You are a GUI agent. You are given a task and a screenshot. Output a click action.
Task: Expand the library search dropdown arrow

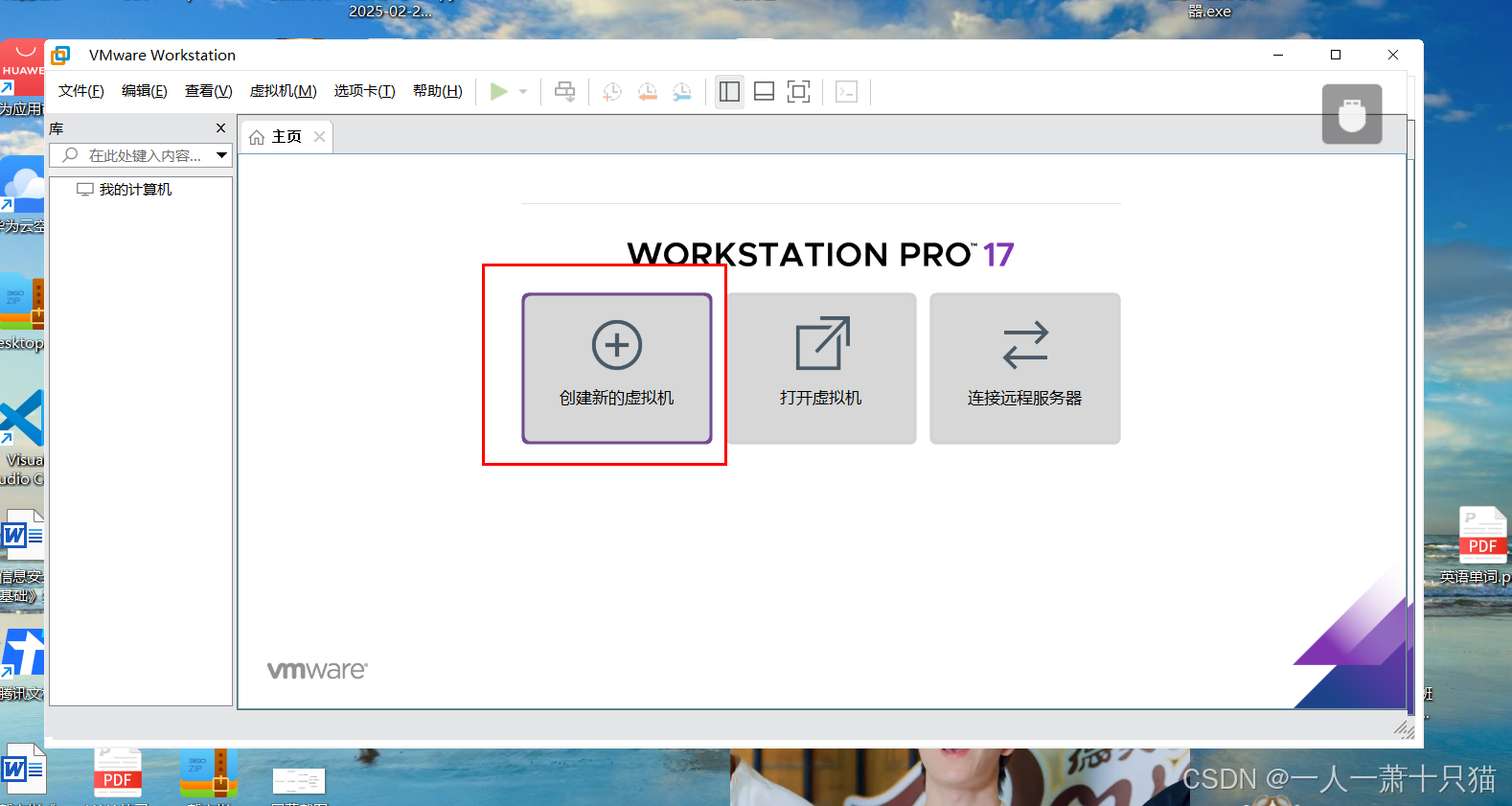(x=221, y=155)
